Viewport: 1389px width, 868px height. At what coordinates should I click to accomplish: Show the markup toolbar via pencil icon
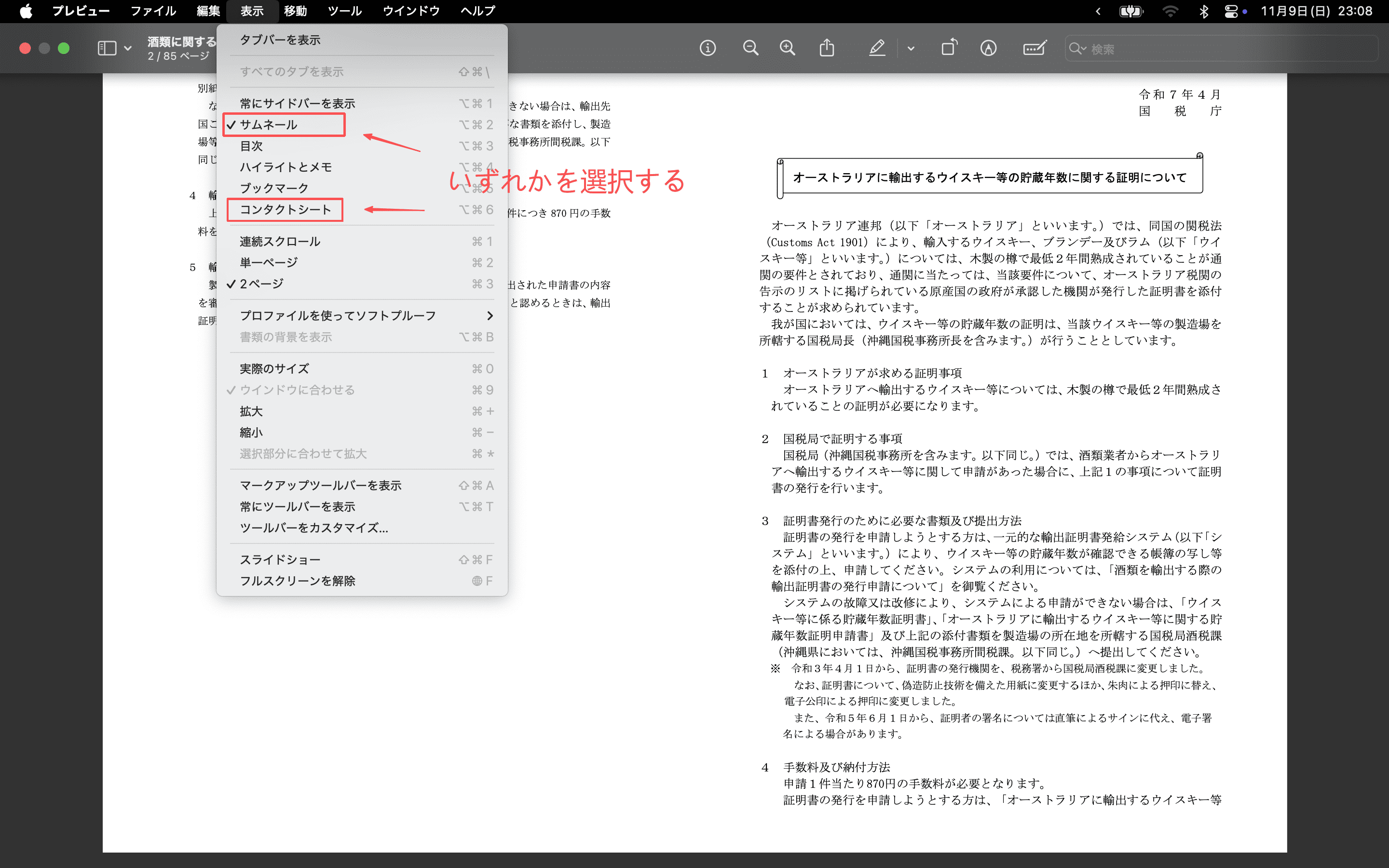[988, 48]
